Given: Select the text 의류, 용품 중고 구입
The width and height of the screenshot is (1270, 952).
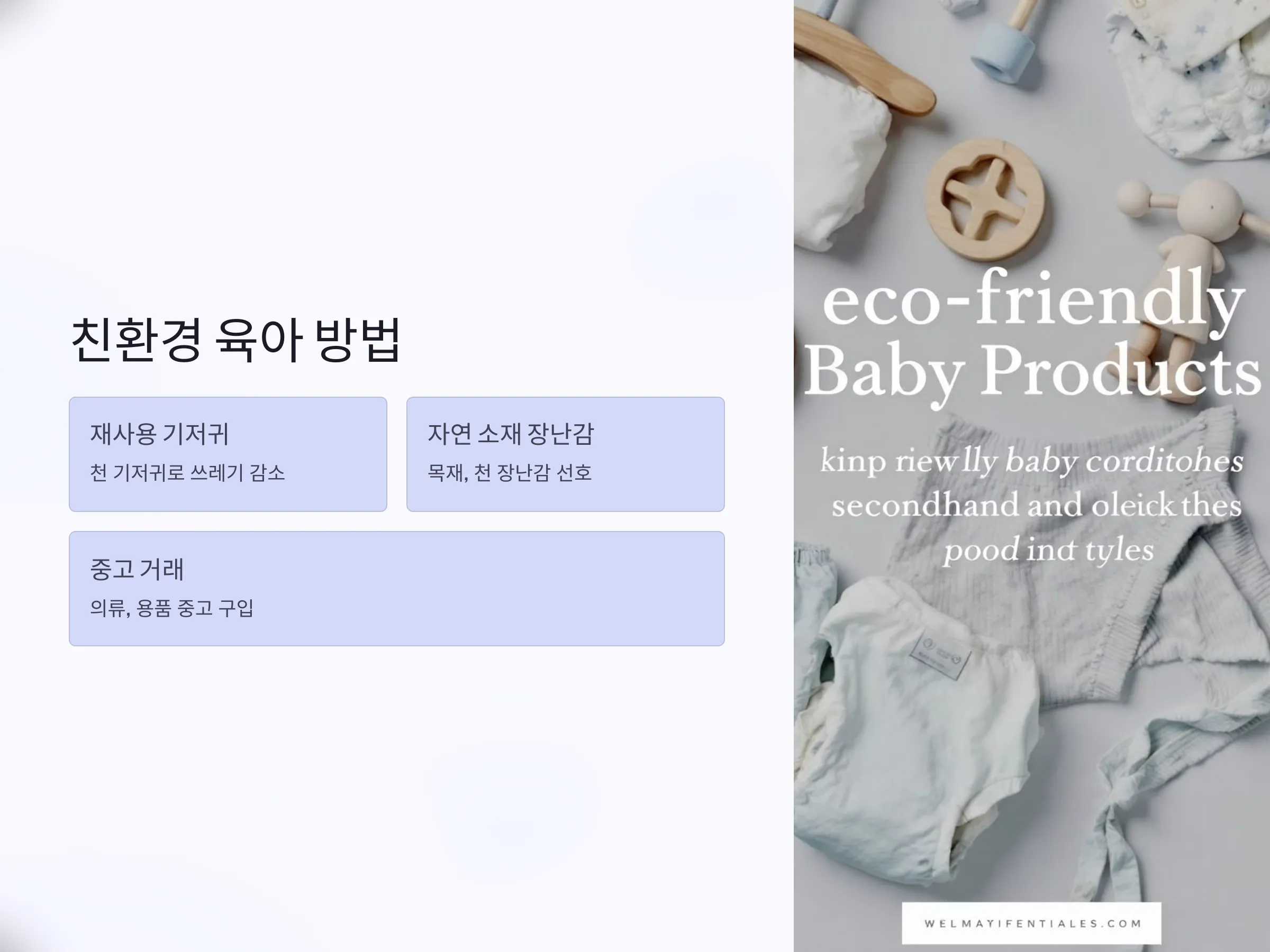Looking at the screenshot, I should pos(171,608).
